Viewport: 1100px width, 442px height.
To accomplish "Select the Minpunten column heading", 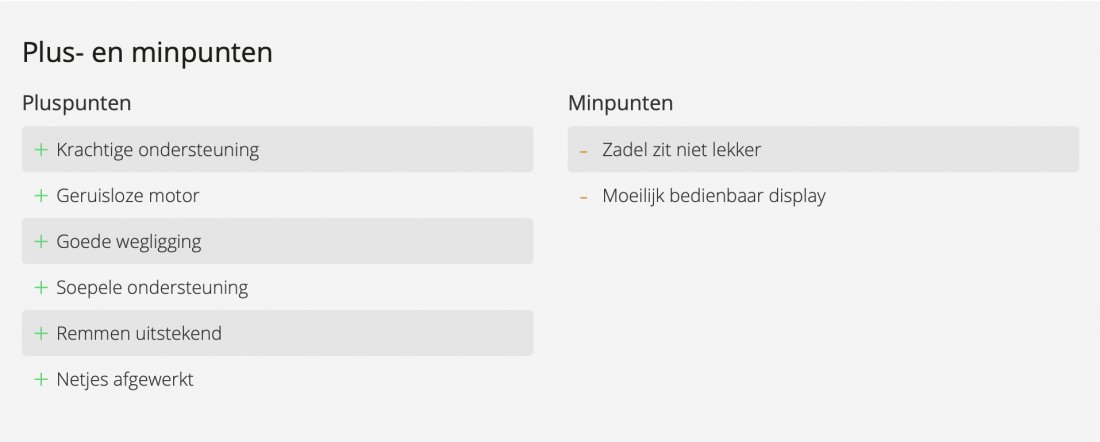I will (620, 103).
